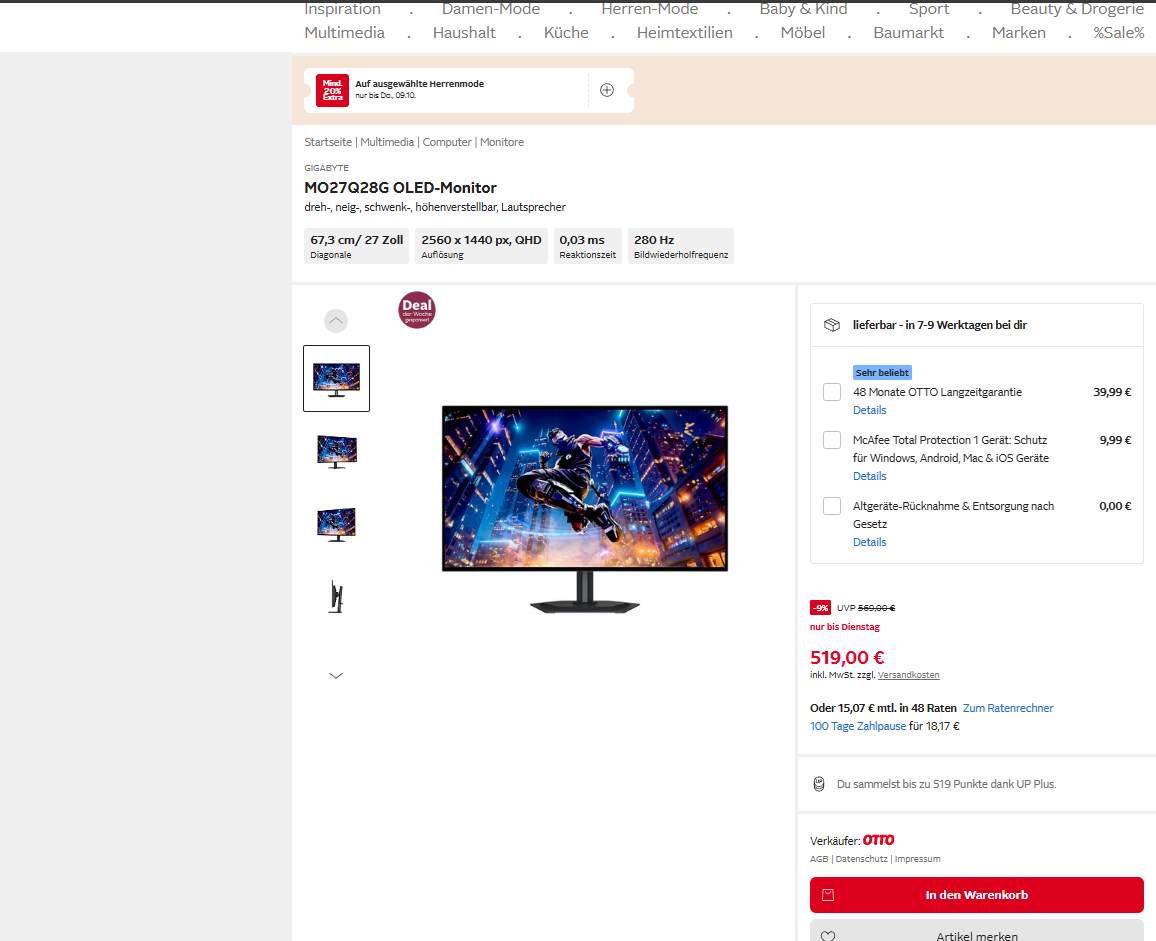Add monitor with In den Warenkorb
1156x941 pixels.
point(976,895)
